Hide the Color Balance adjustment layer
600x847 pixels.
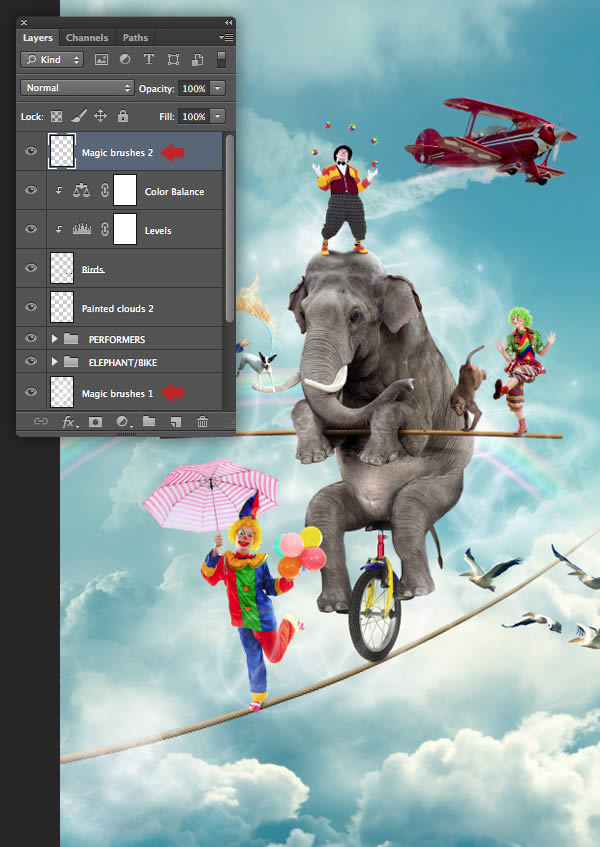tap(31, 190)
